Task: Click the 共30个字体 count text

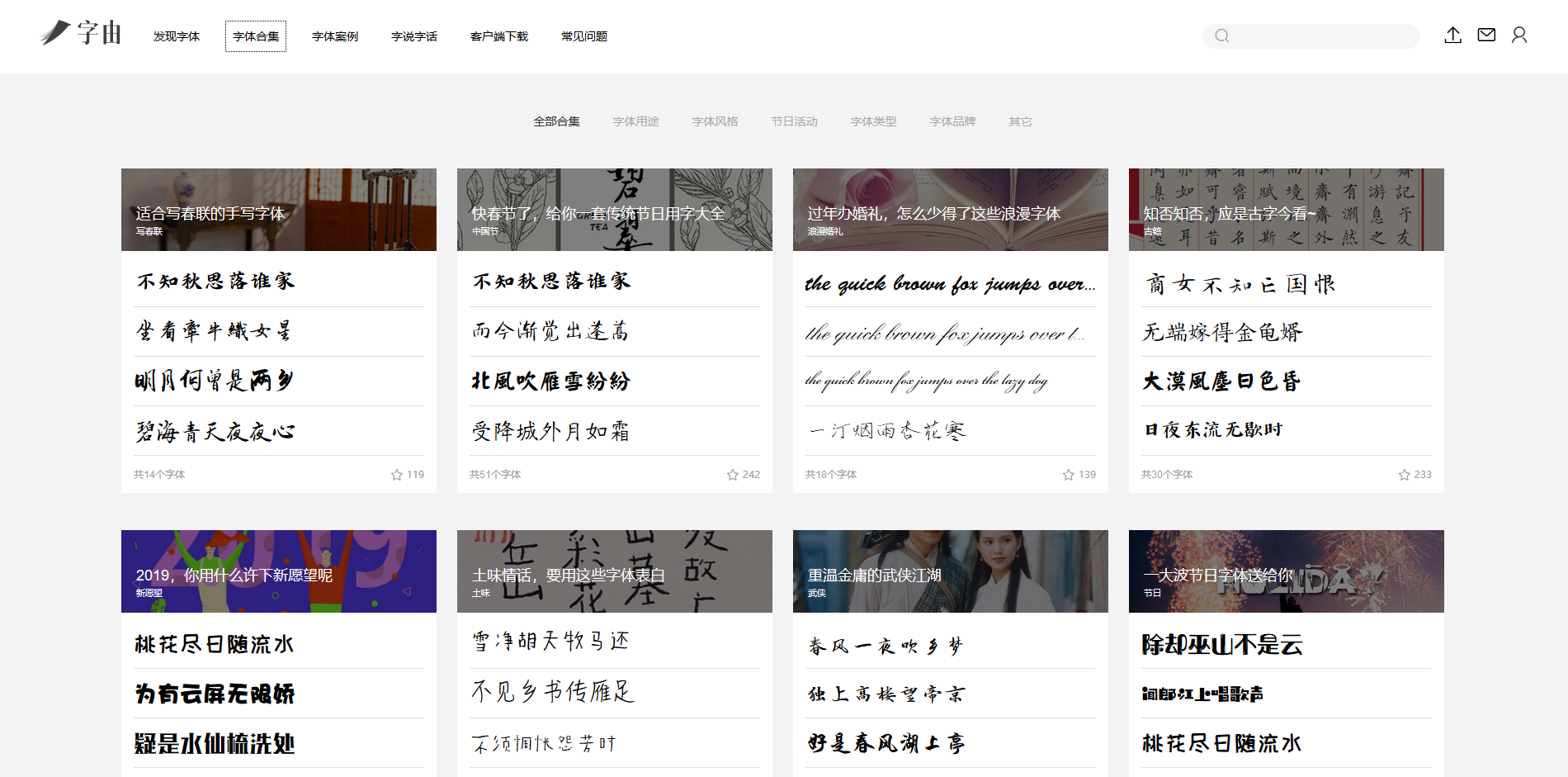Action: [1167, 475]
